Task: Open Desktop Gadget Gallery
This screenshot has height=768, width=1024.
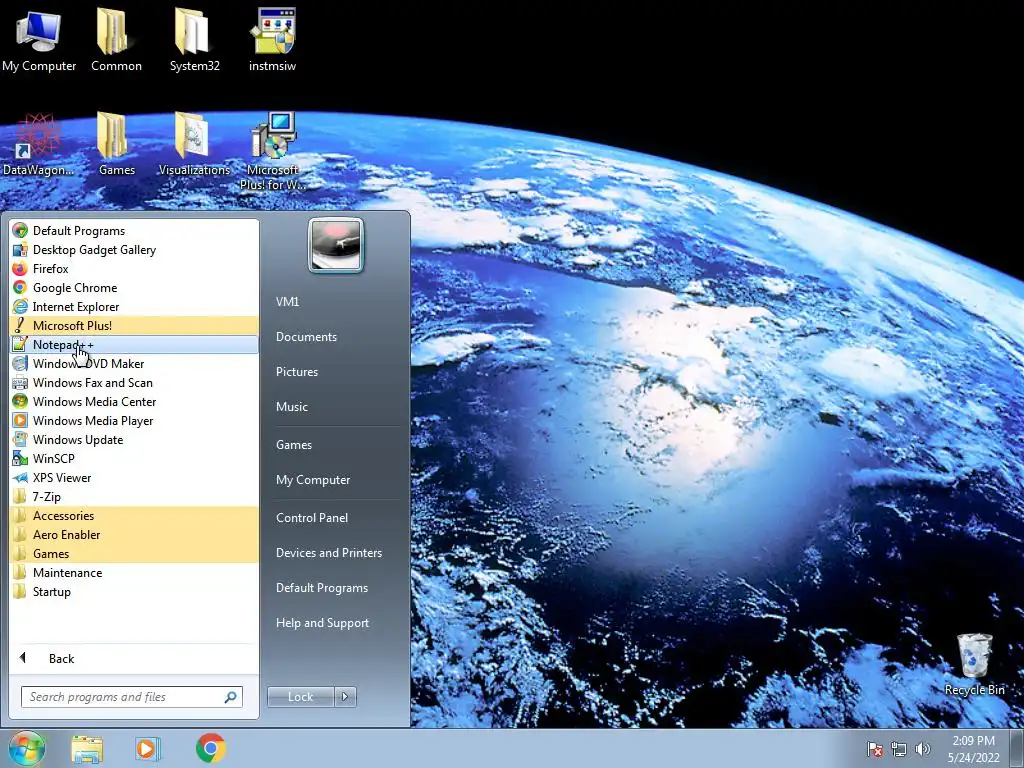Action: pos(135,249)
